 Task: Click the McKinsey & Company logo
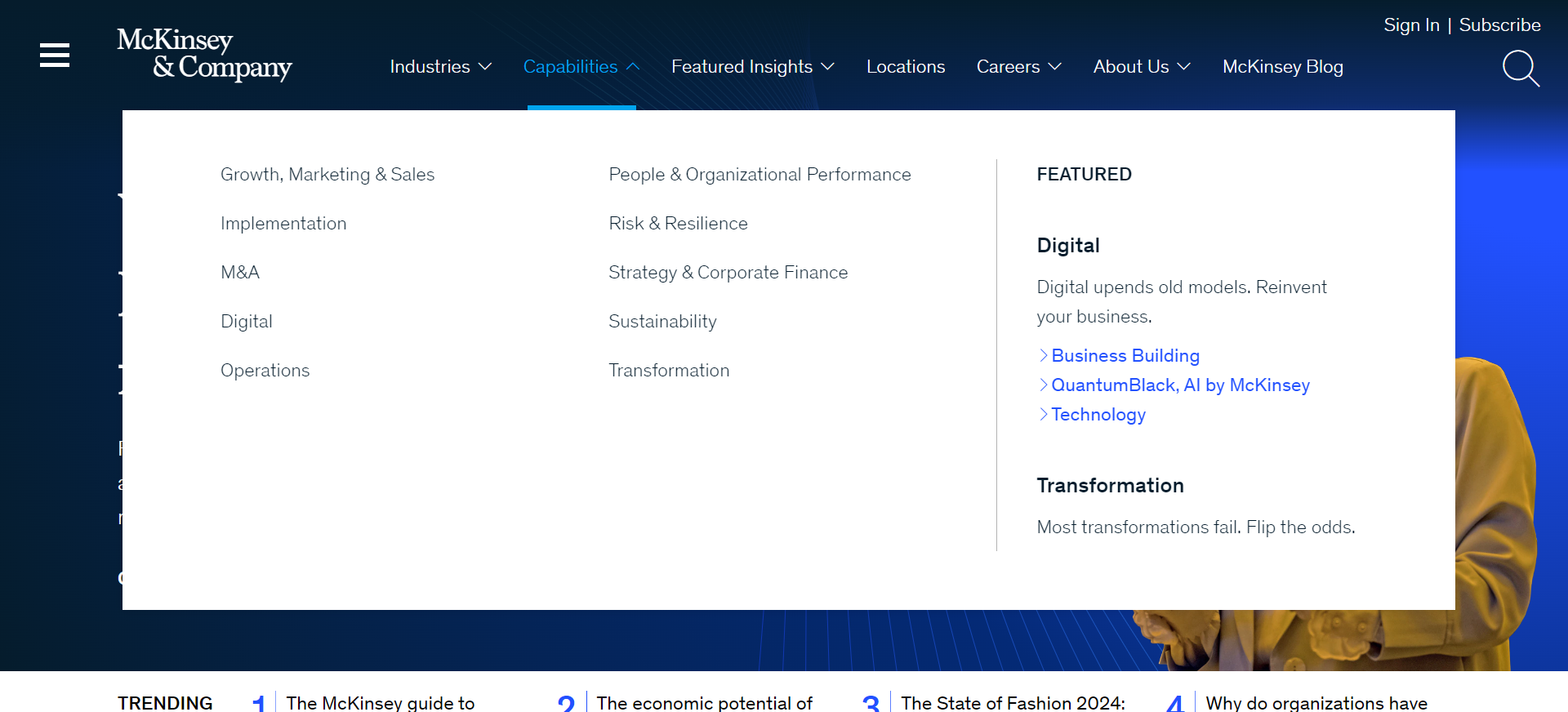pos(204,54)
